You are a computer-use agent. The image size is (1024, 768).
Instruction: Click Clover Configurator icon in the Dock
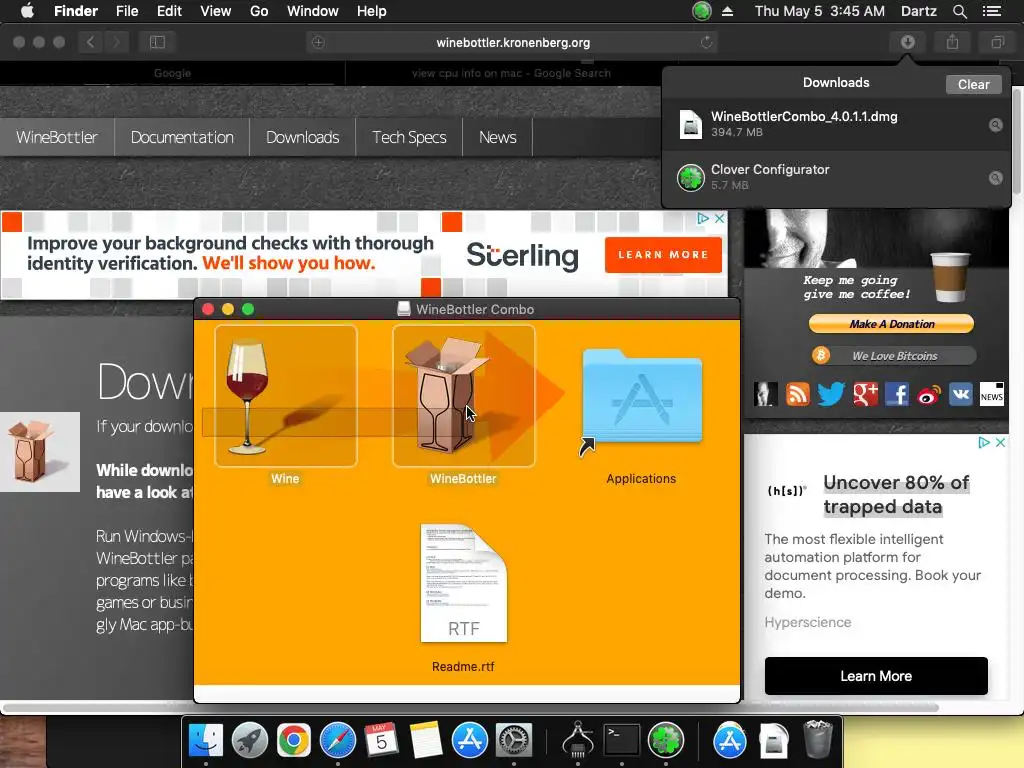click(x=665, y=741)
